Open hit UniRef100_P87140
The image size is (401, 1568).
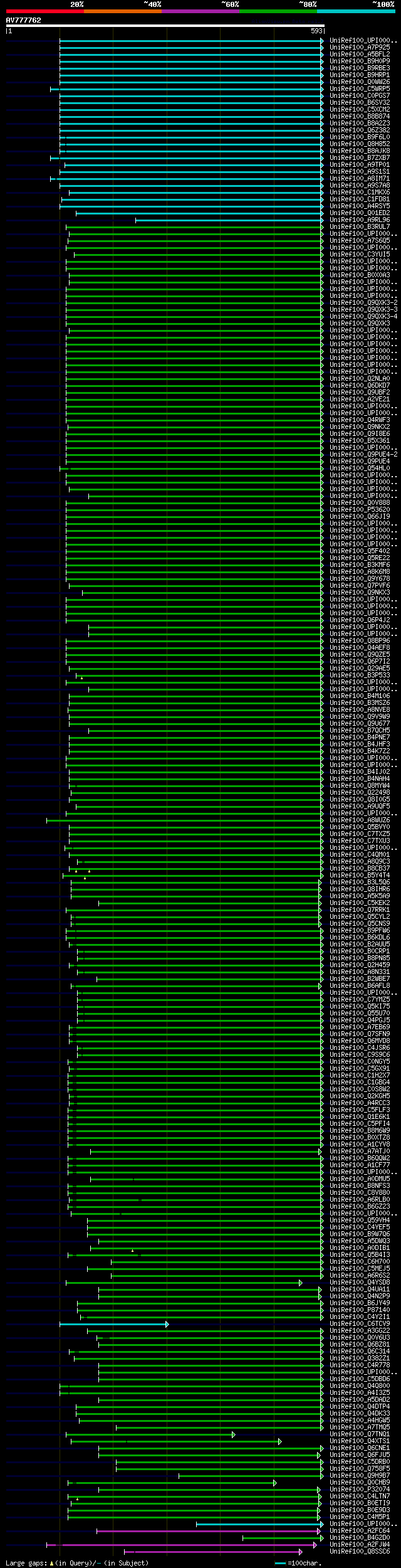pyautogui.click(x=360, y=1310)
